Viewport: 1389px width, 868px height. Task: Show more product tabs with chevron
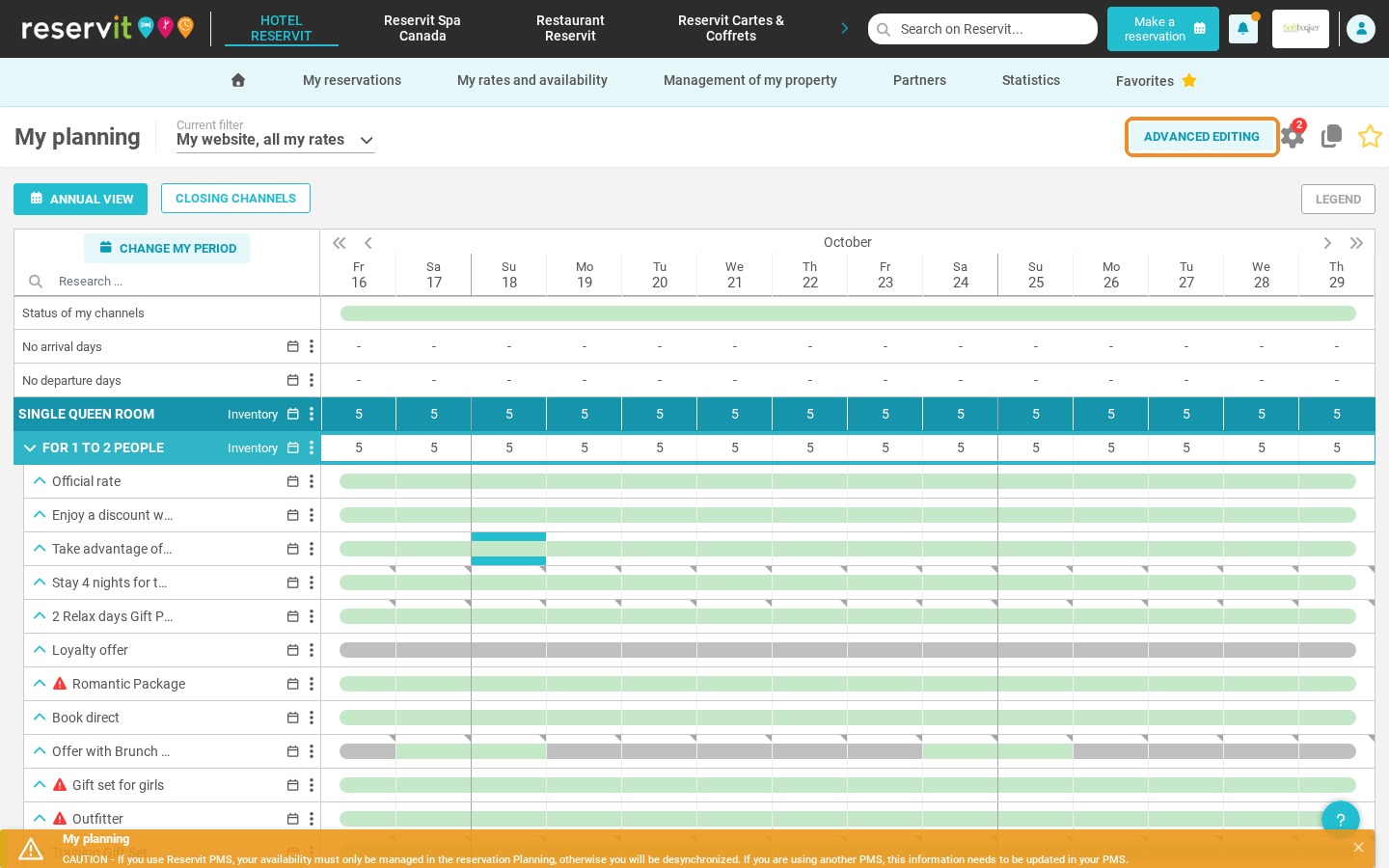(845, 28)
